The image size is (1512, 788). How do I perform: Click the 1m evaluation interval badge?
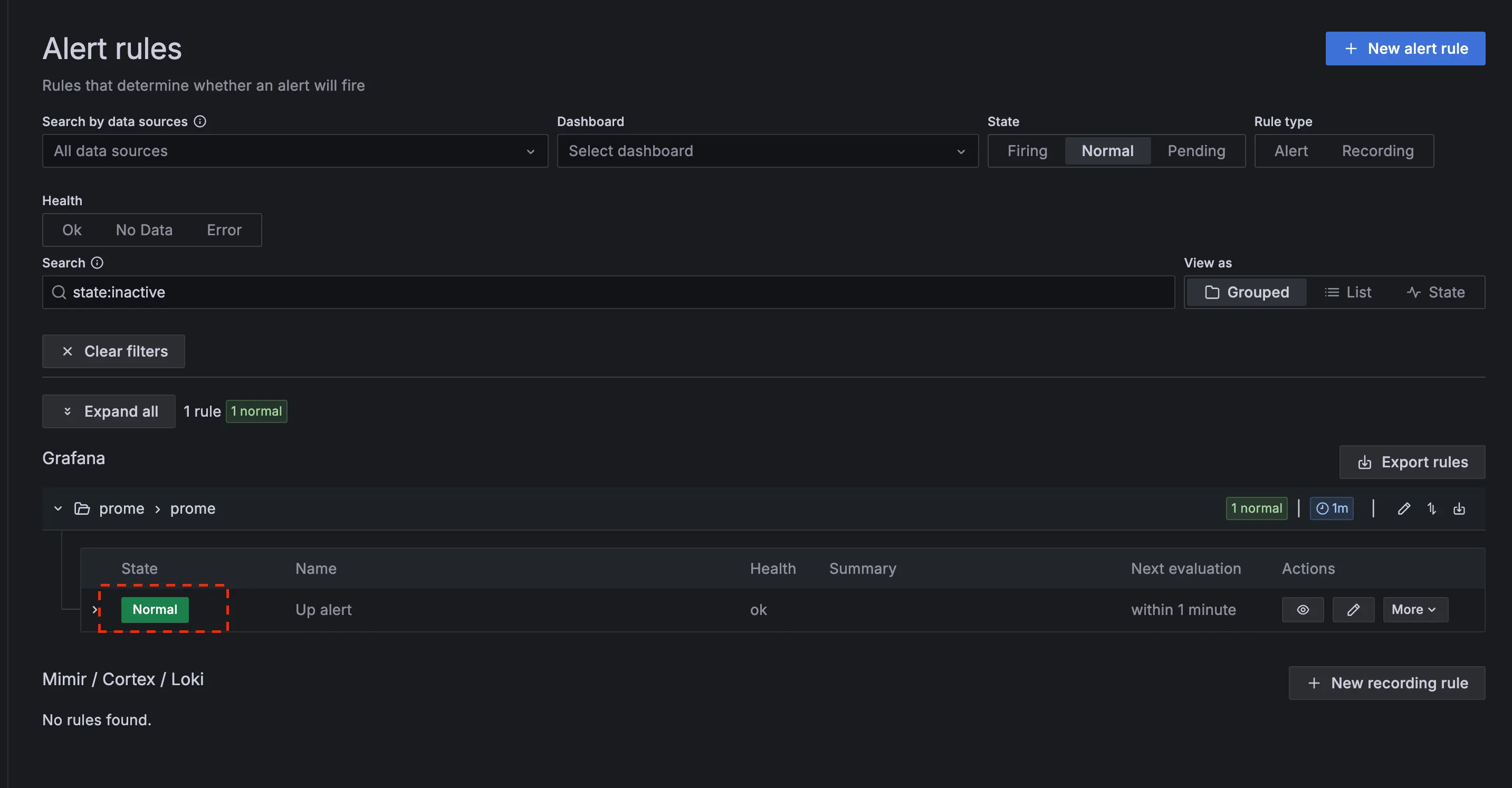(1331, 508)
